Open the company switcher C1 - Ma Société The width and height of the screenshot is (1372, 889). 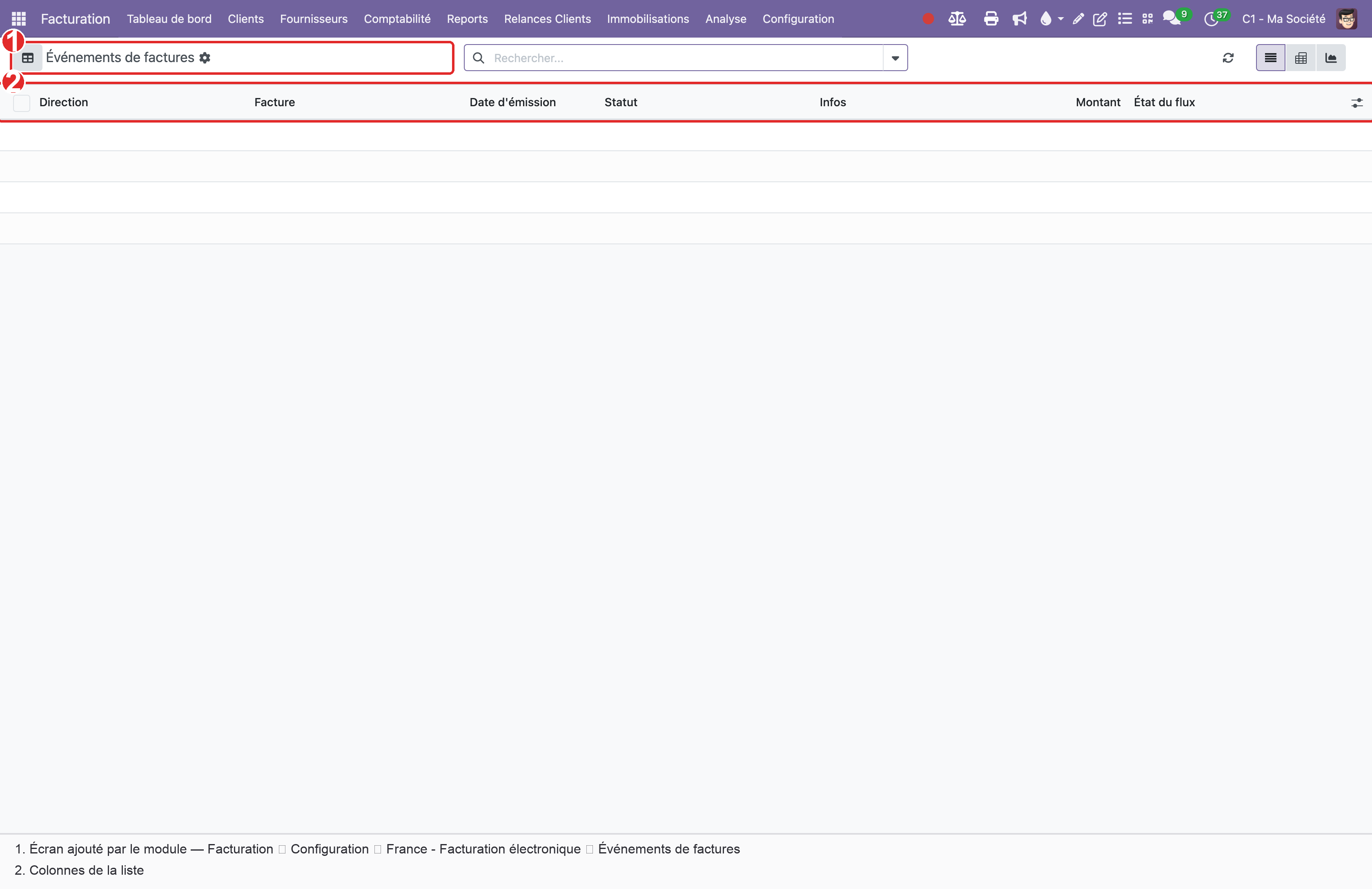coord(1284,19)
